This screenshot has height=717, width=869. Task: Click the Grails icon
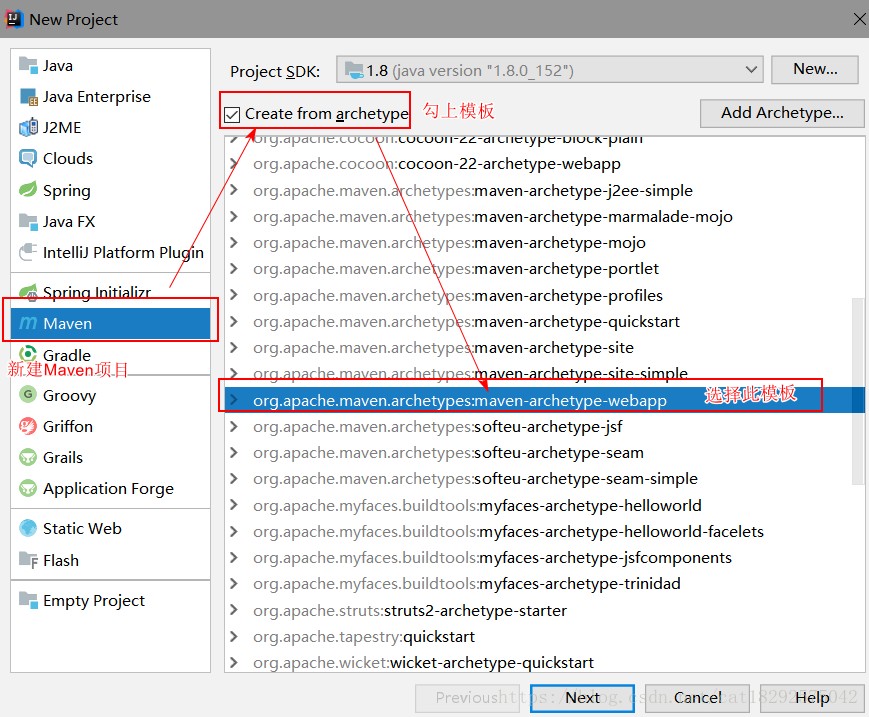28,457
